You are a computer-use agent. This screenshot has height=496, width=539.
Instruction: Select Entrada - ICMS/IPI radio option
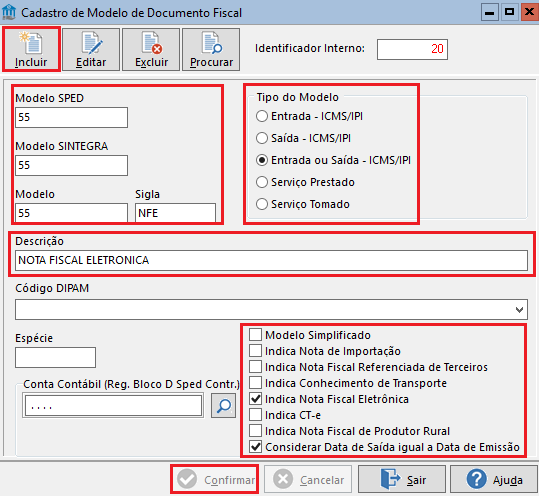262,116
